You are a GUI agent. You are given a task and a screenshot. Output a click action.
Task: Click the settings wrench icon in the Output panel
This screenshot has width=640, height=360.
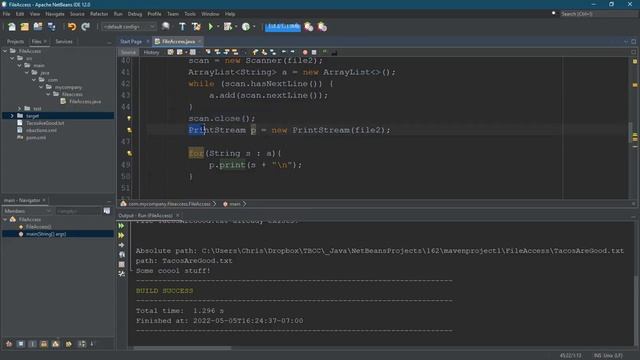pos(121,274)
